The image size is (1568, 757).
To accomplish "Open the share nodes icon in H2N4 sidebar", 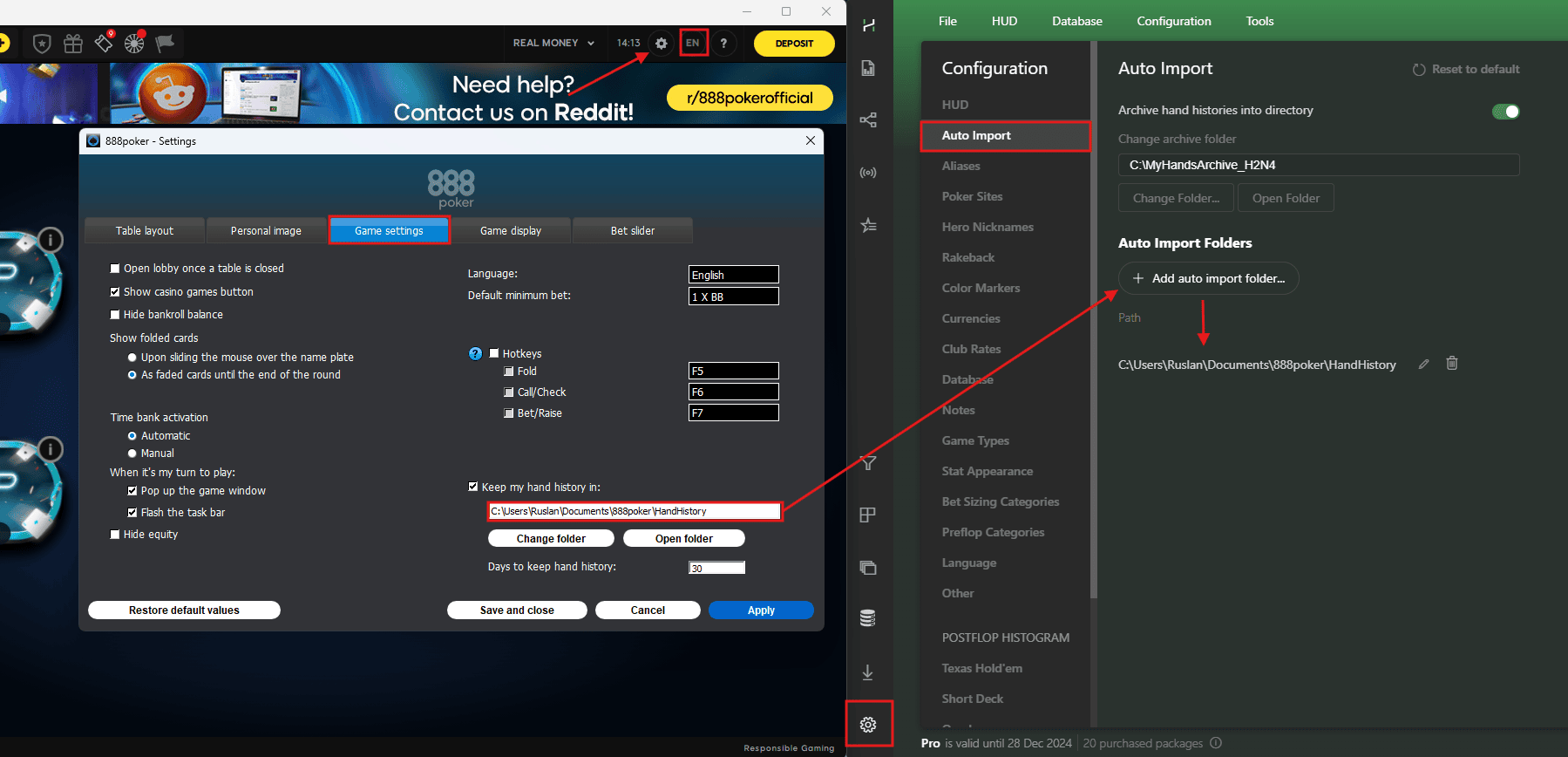I will click(868, 120).
